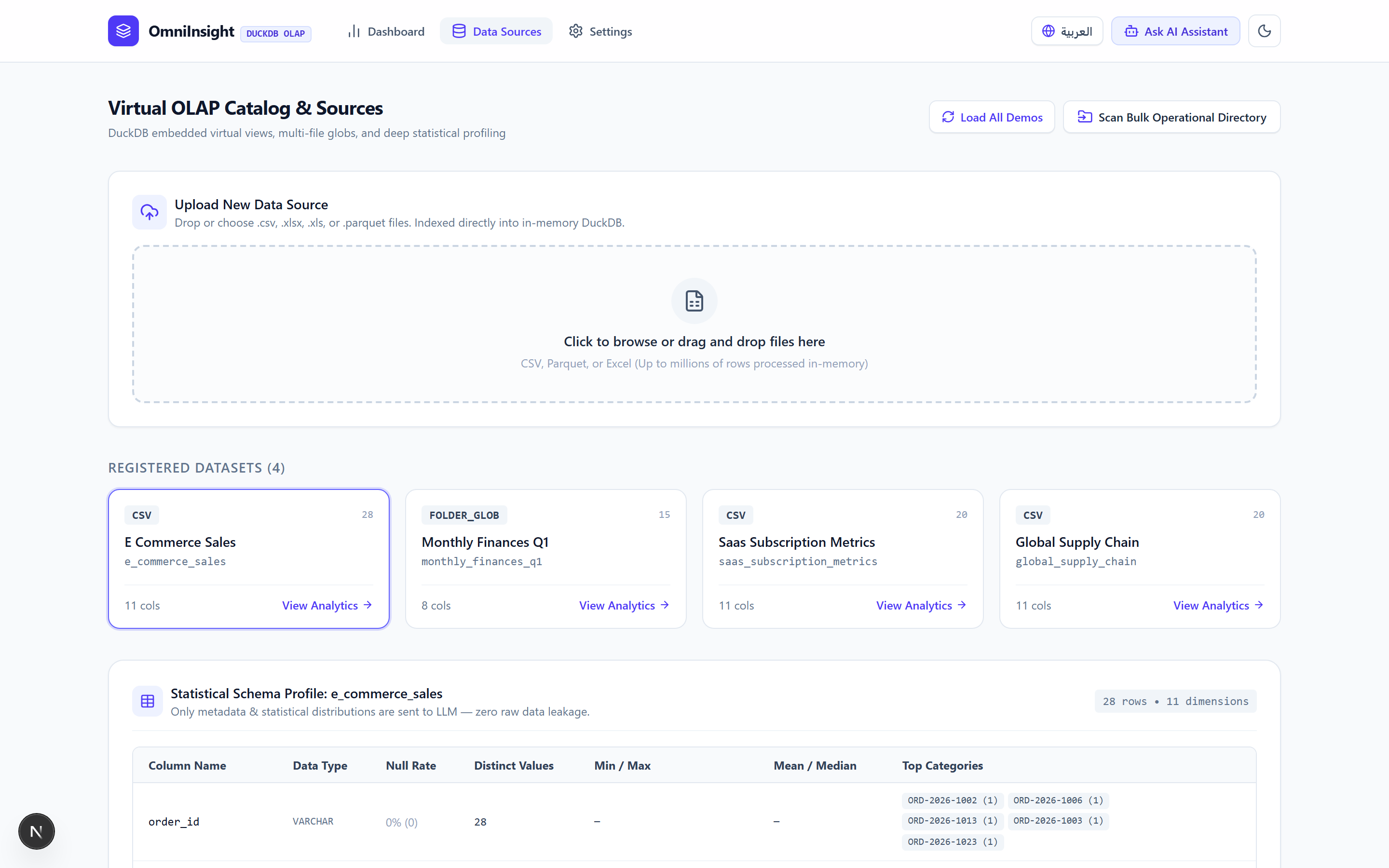Click the Top Categories column header
1389x868 pixels.
[x=942, y=765]
